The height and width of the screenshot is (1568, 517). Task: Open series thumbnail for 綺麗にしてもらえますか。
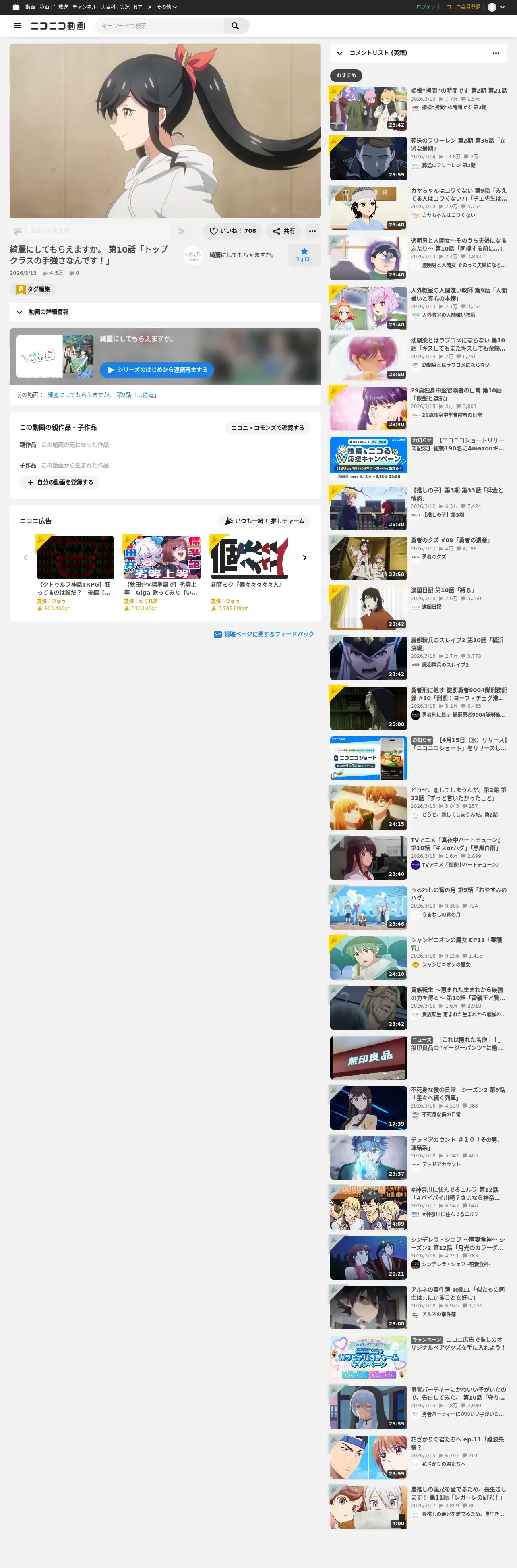point(55,356)
